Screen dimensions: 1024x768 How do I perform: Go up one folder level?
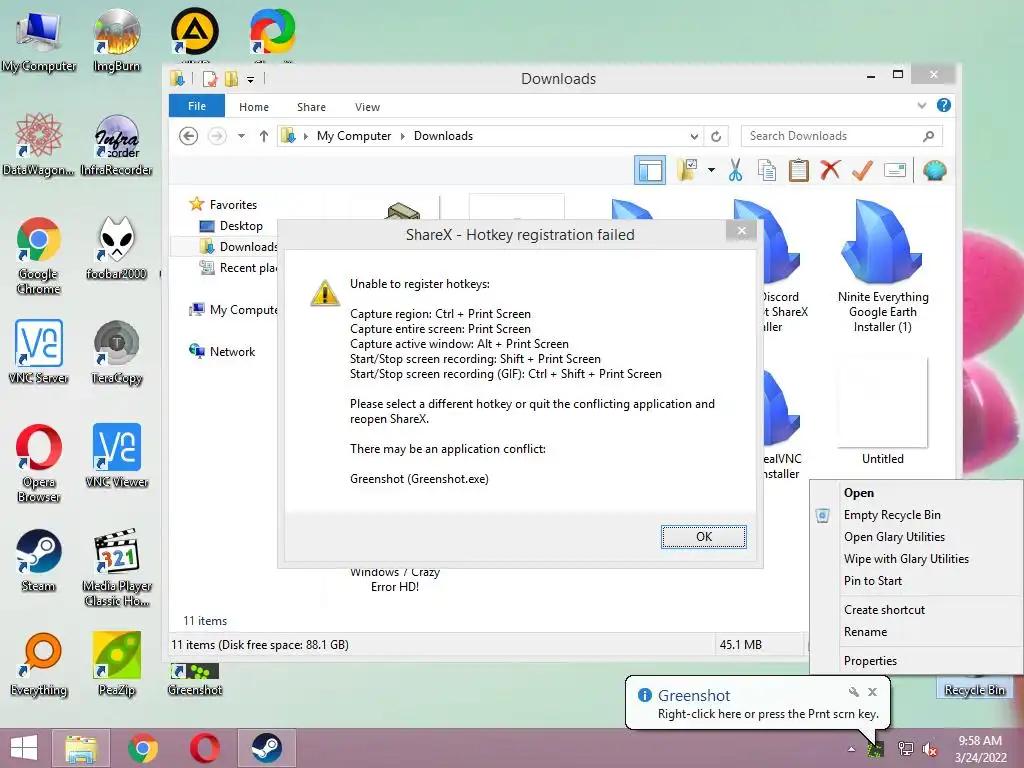[x=263, y=136]
